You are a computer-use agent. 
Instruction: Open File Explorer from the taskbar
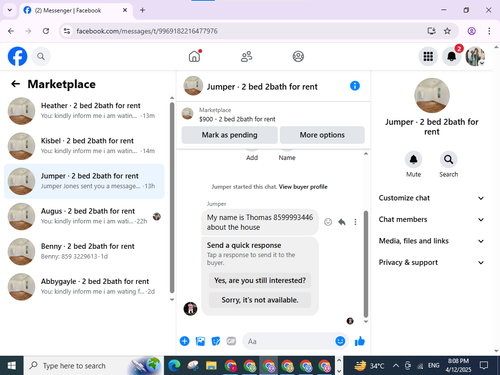click(211, 366)
